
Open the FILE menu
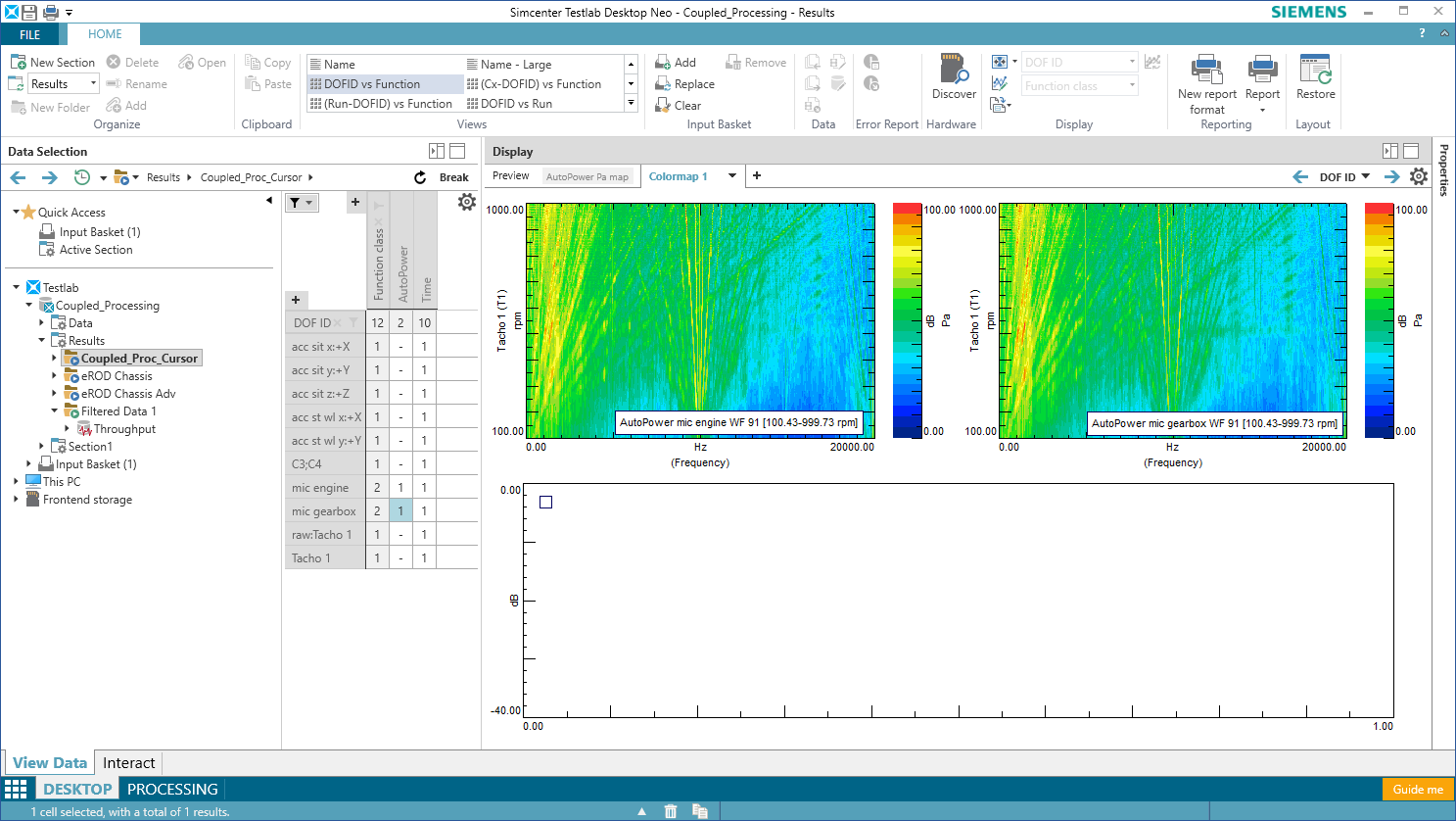click(x=30, y=34)
